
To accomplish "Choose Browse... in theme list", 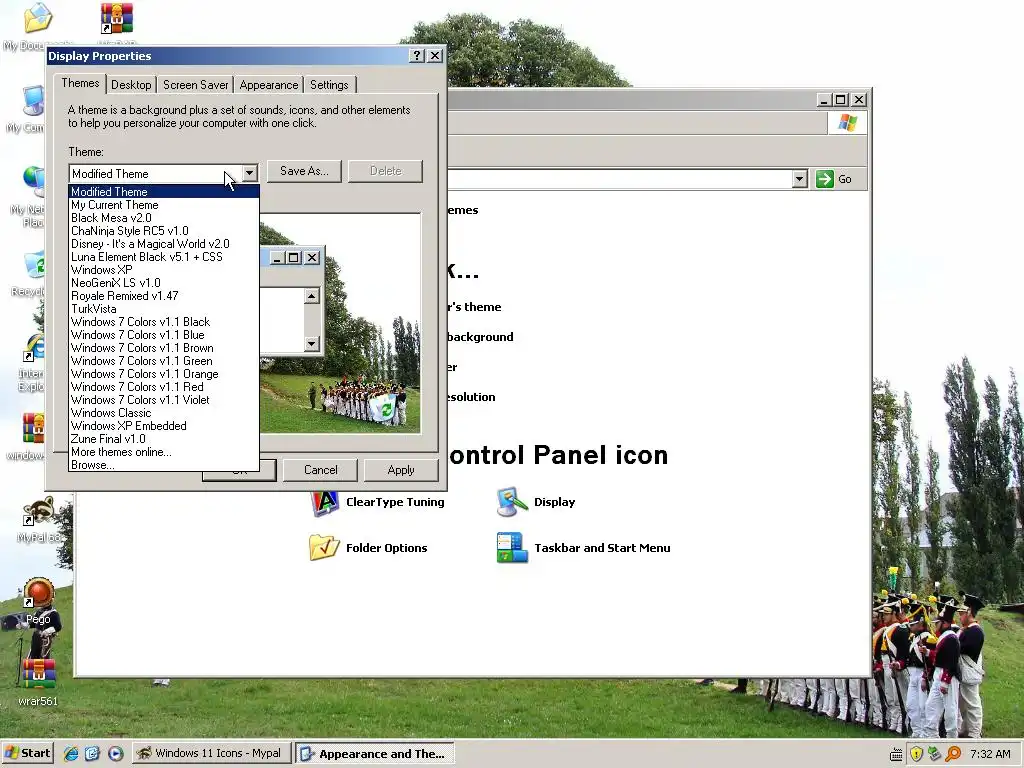I will (164, 465).
